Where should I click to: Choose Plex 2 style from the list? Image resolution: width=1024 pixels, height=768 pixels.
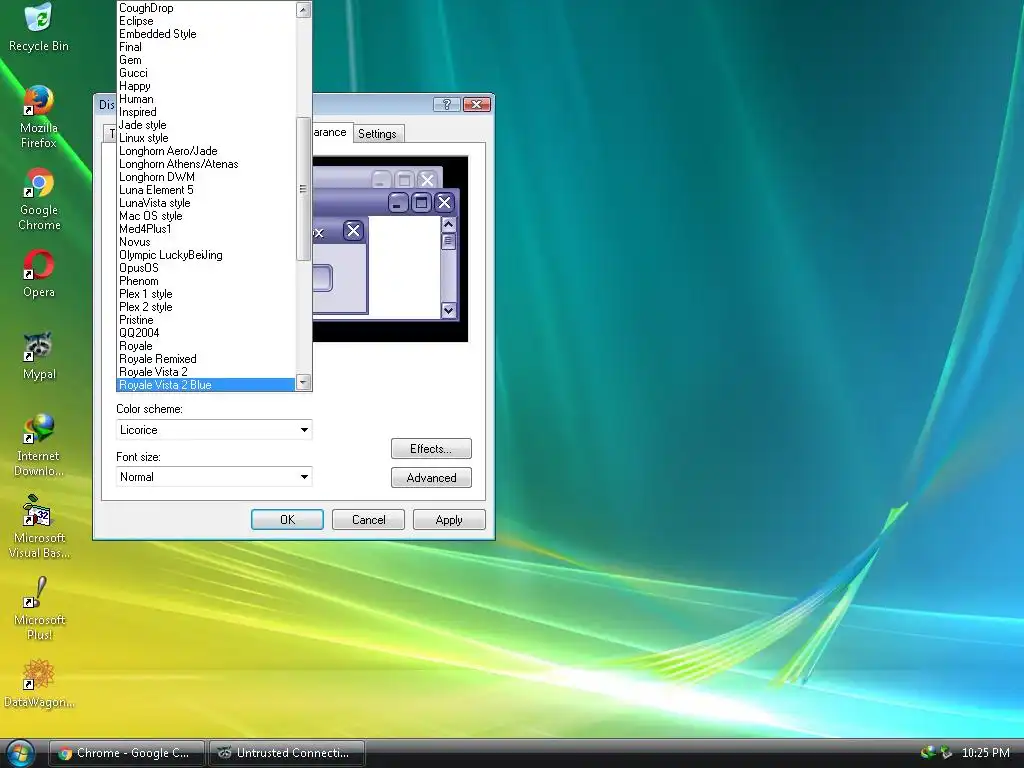[x=206, y=307]
